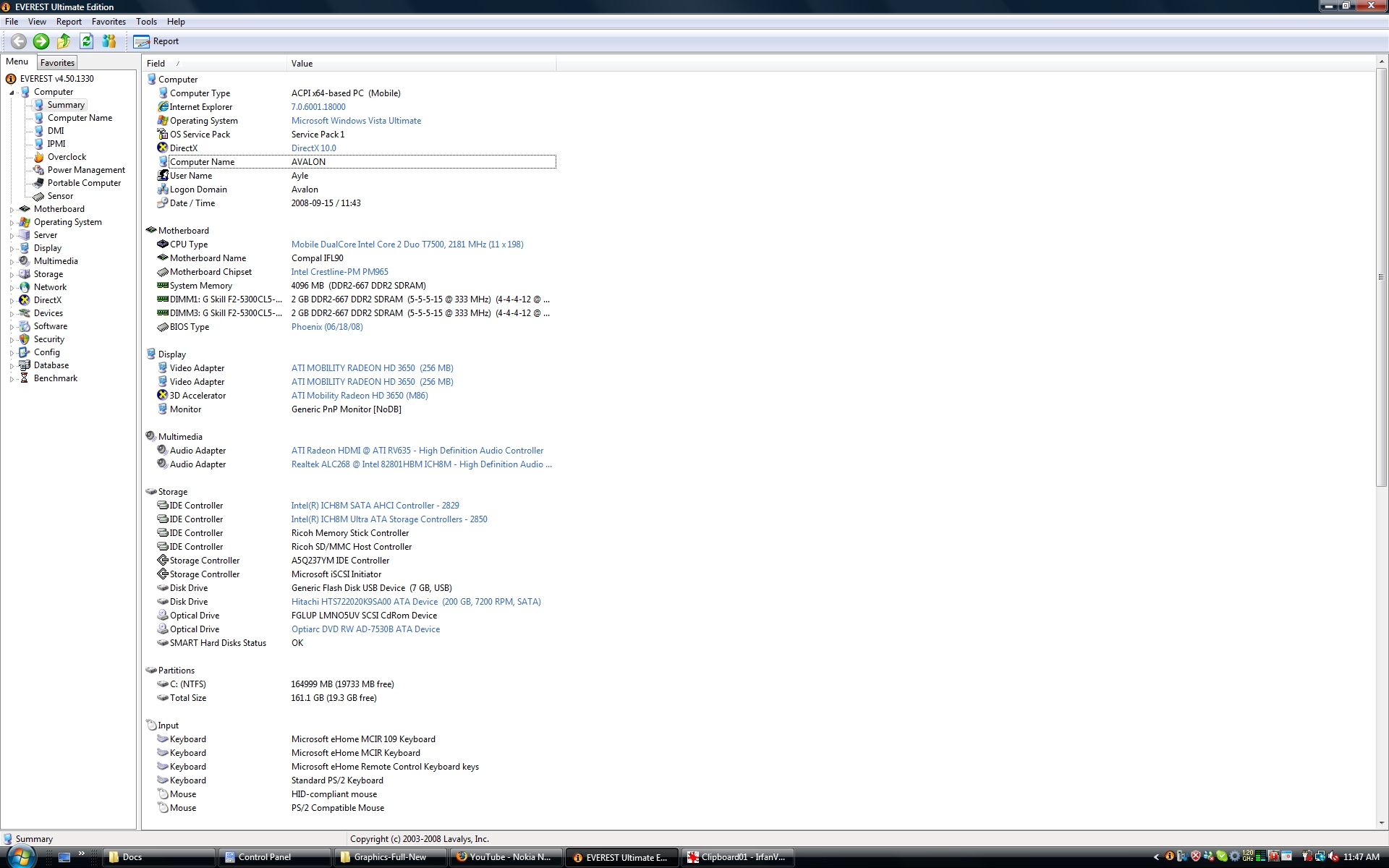Screen dimensions: 1389x868
Task: Click the Config tree icon
Action: point(25,352)
